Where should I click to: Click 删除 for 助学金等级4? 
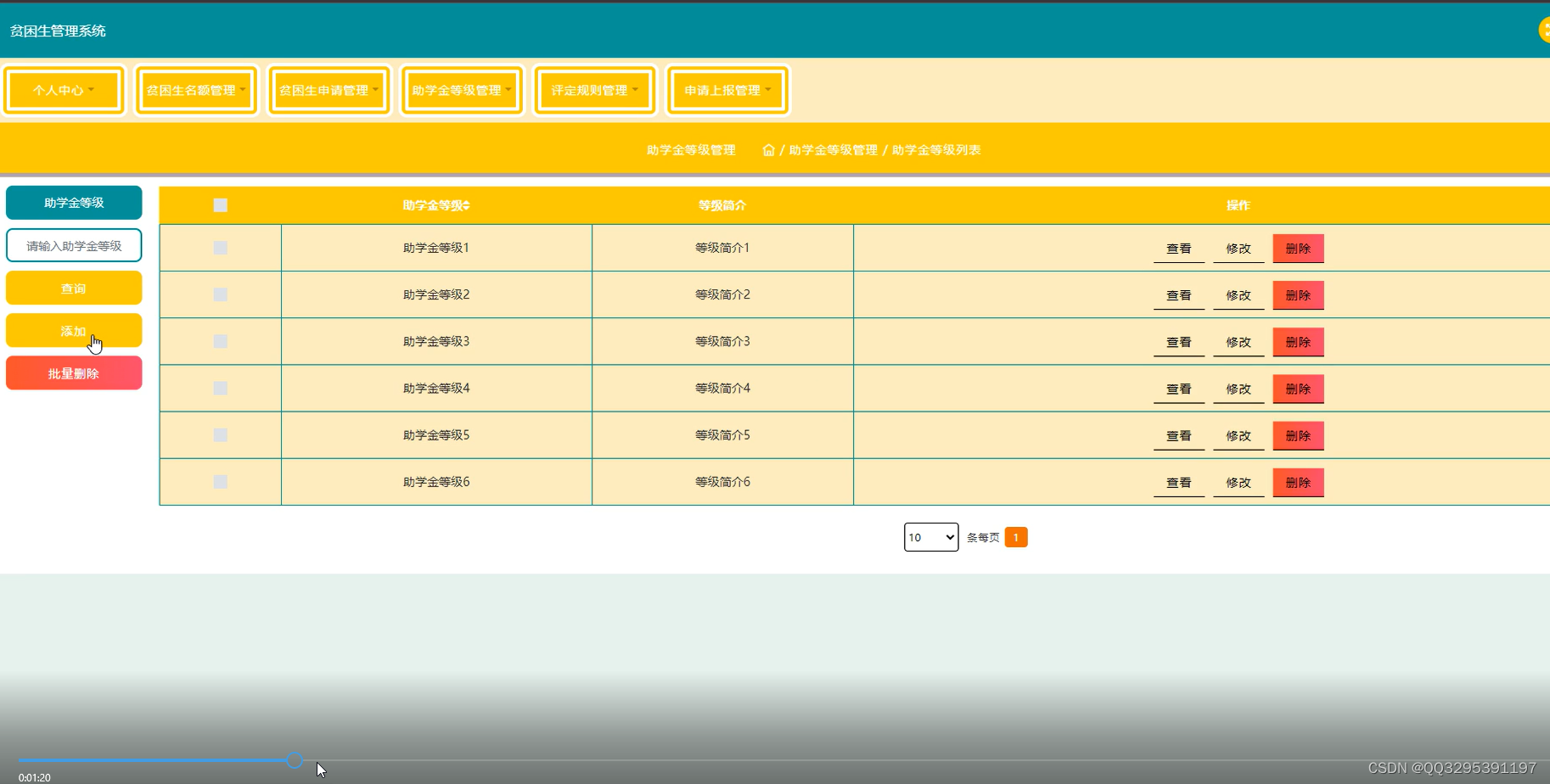tap(1298, 389)
